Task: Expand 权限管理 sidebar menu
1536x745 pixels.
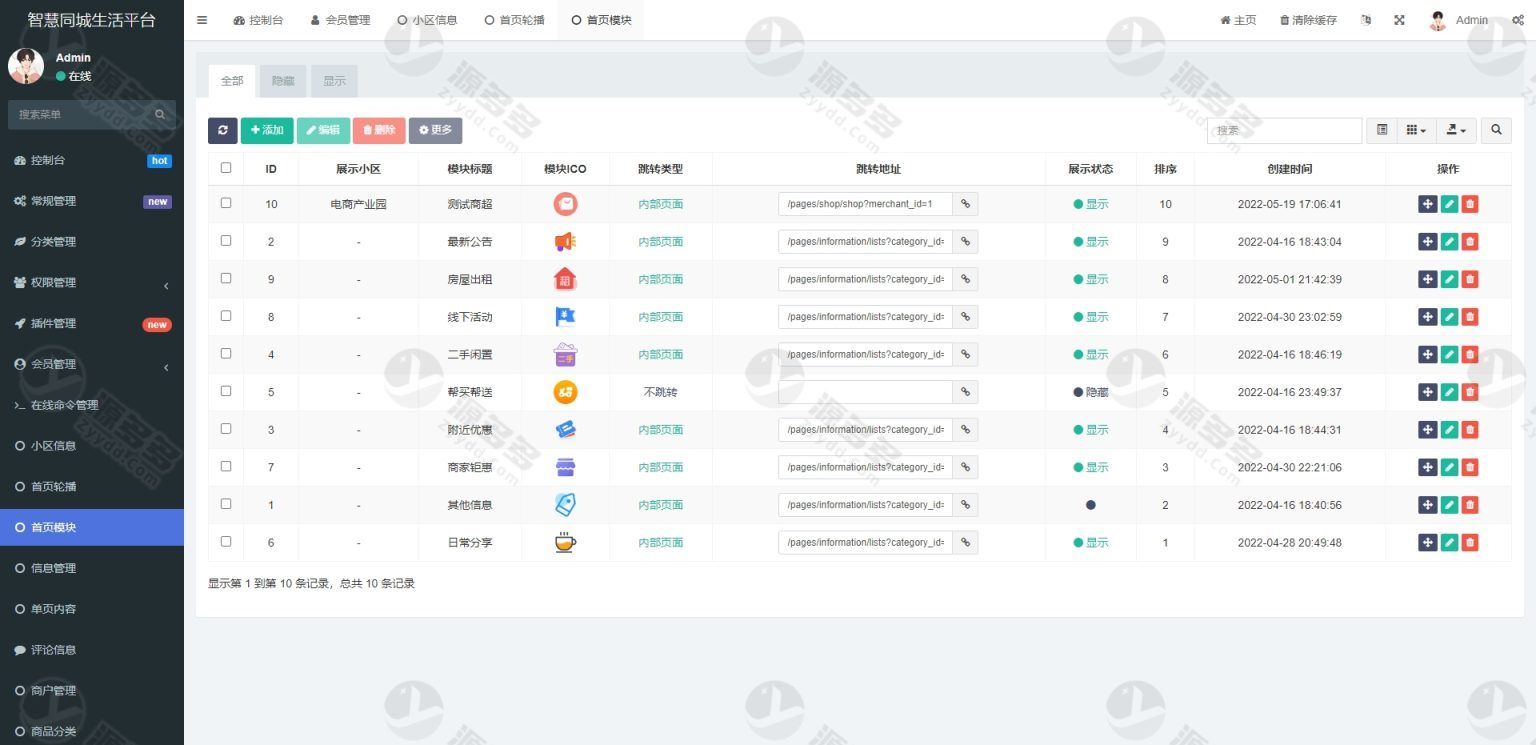Action: click(x=92, y=283)
